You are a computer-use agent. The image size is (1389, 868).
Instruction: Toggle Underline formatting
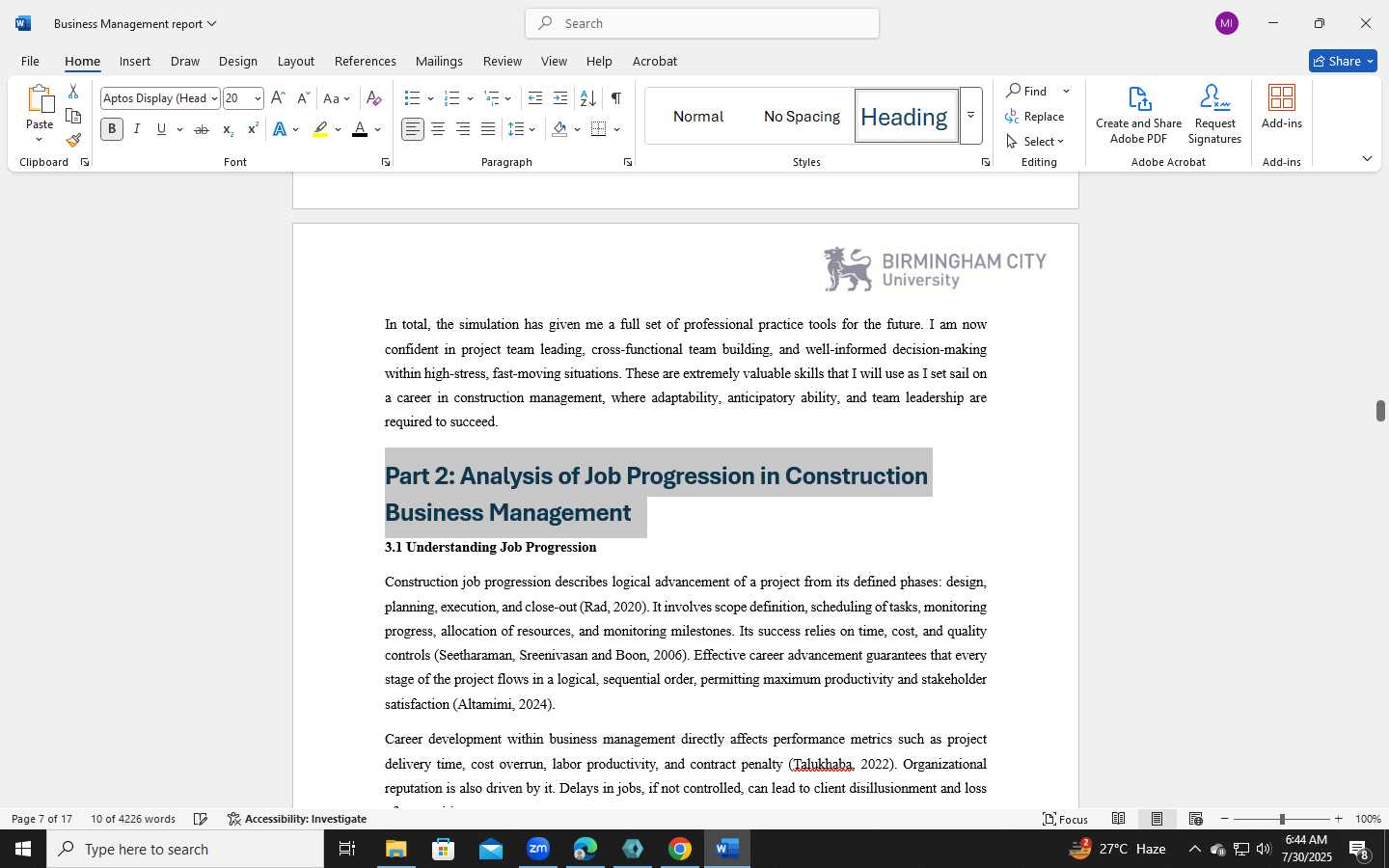point(161,129)
